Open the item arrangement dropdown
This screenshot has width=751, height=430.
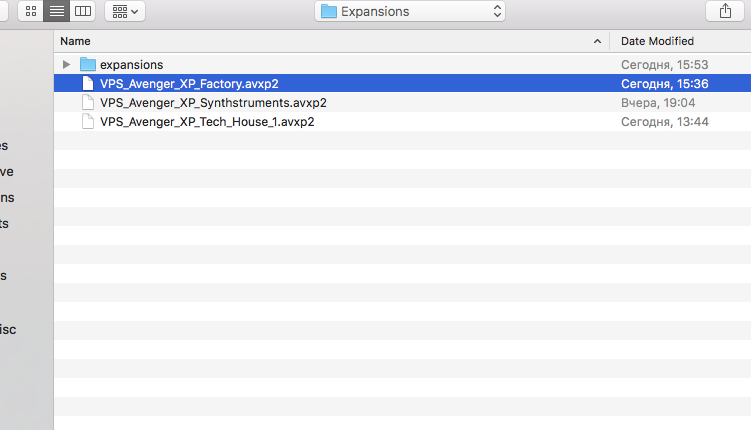click(125, 11)
